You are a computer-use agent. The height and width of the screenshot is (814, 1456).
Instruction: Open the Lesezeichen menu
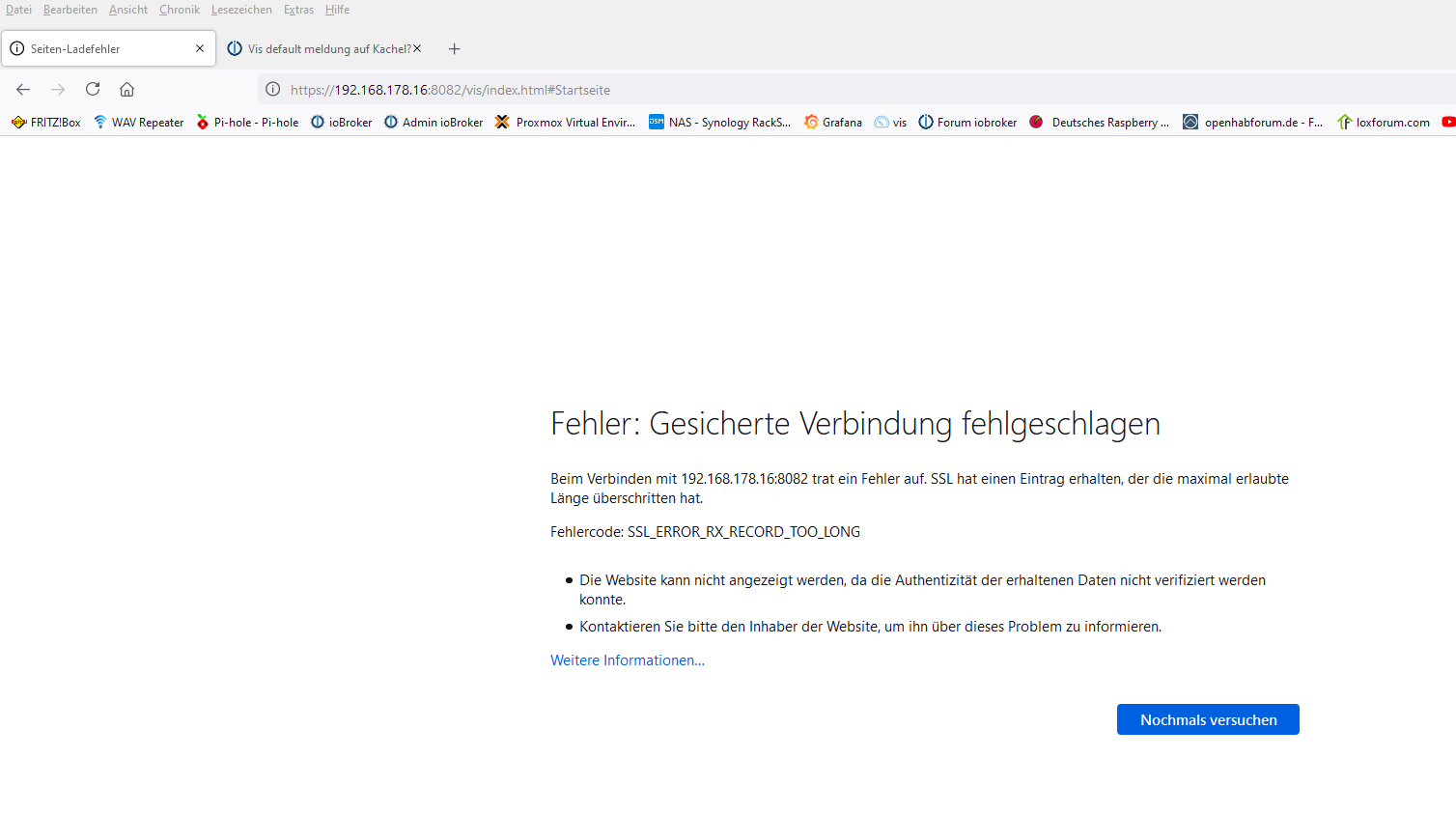[x=241, y=10]
